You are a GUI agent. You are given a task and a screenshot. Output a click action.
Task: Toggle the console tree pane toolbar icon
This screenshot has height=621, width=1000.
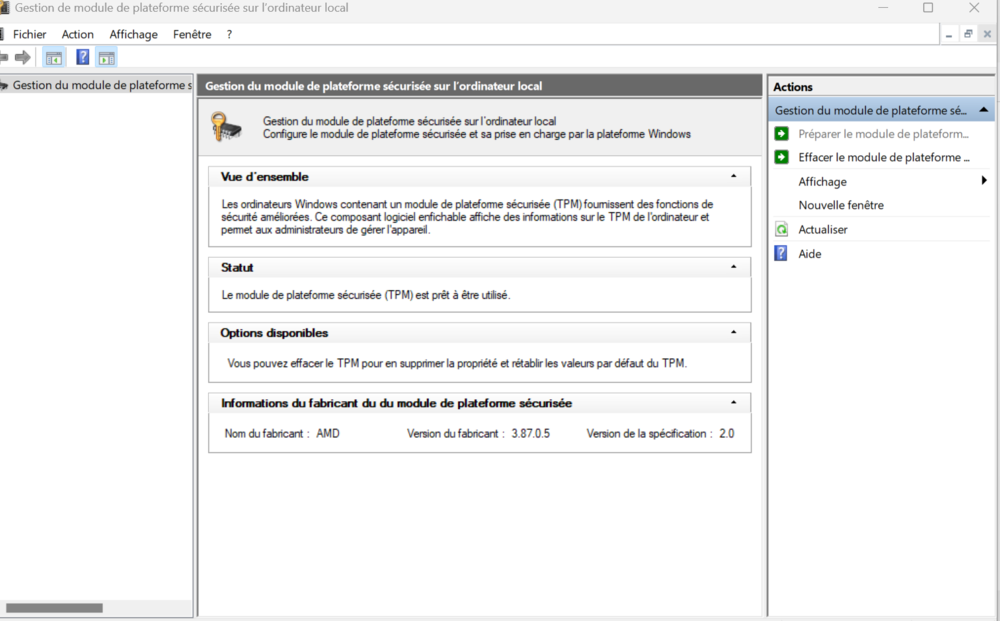click(54, 57)
